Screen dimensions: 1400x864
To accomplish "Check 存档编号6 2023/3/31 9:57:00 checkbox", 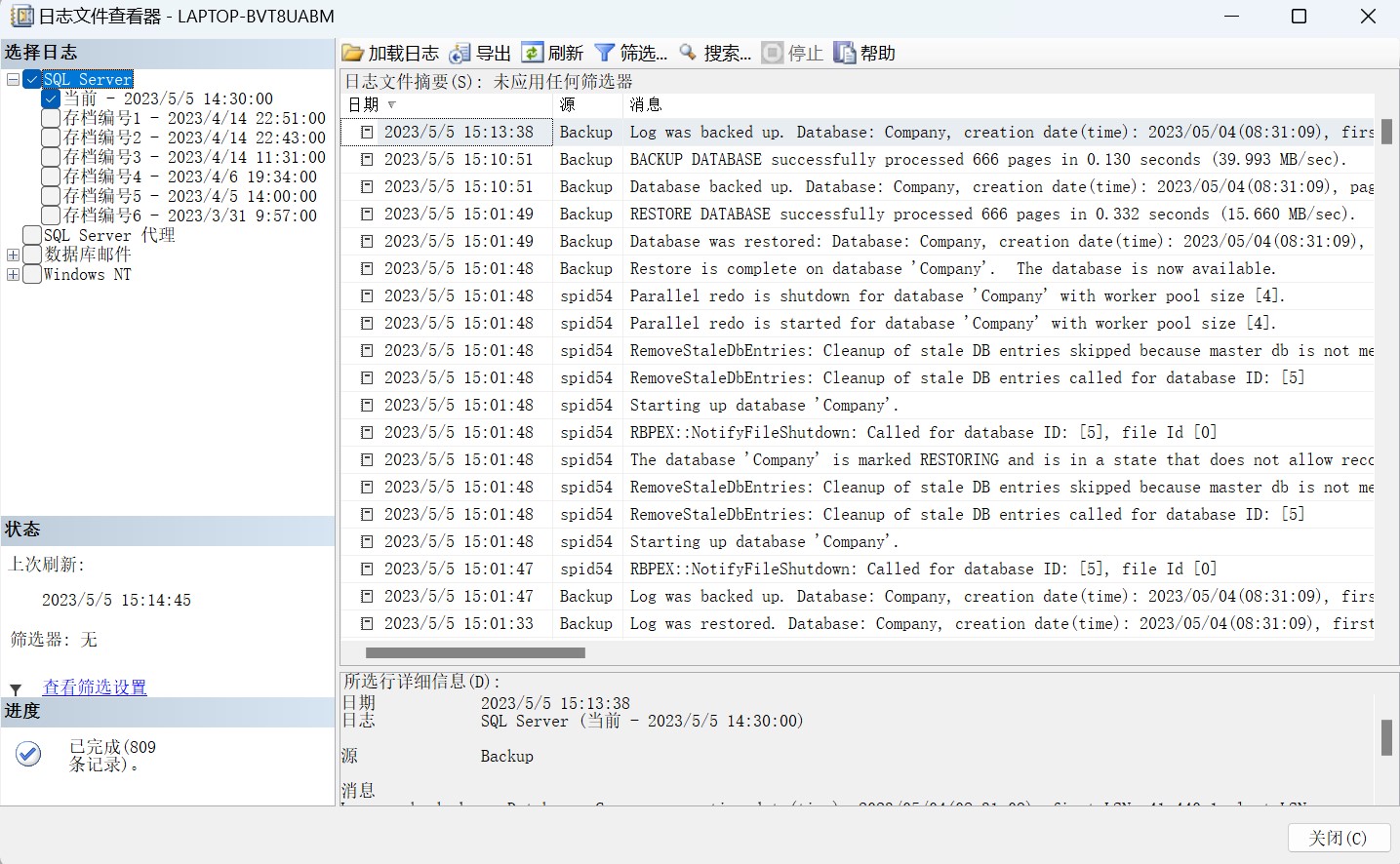I will tap(51, 216).
